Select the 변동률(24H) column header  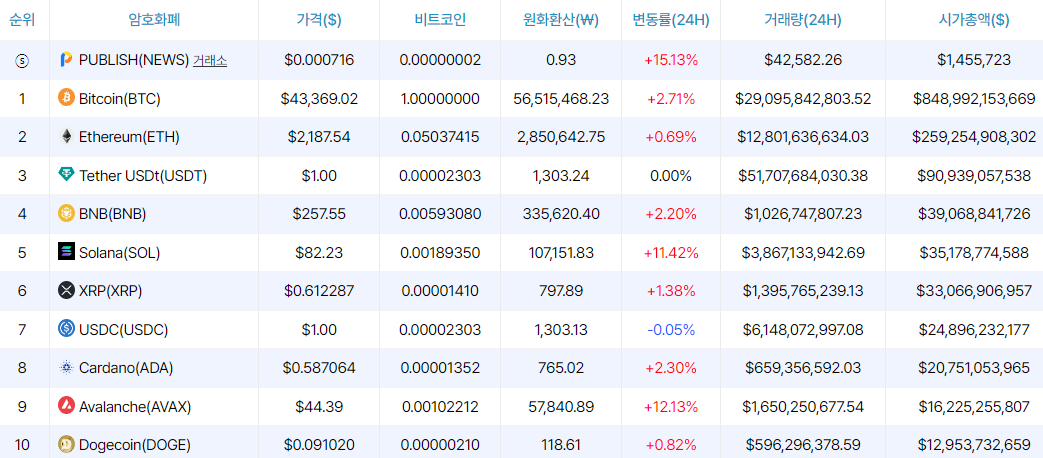(x=670, y=20)
